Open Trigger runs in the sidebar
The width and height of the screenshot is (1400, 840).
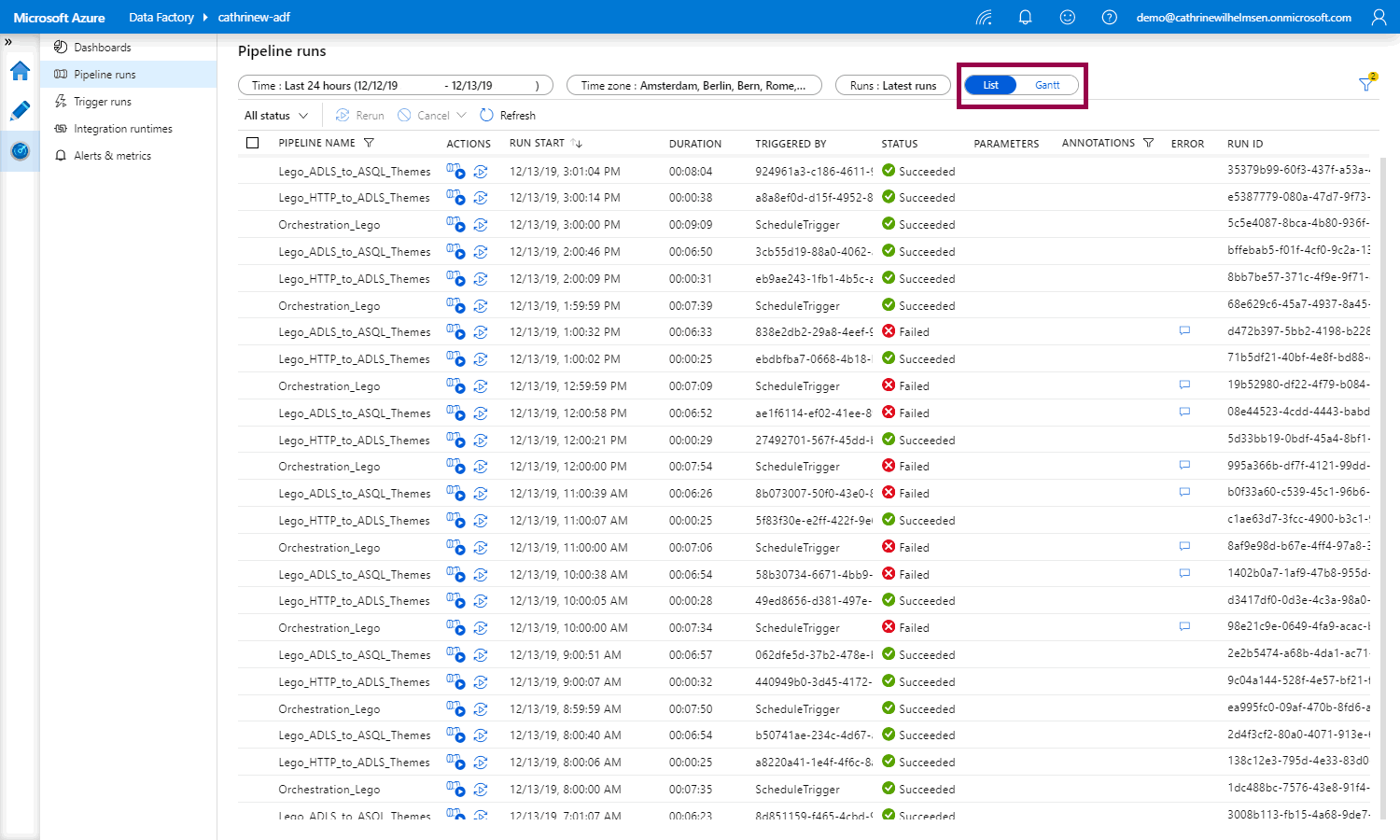tap(103, 102)
